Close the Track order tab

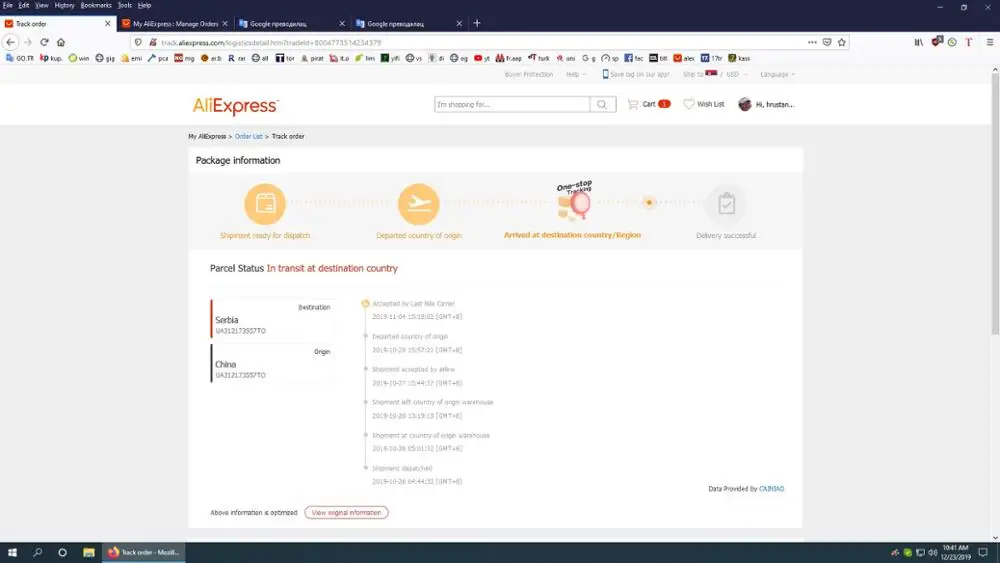tap(107, 24)
